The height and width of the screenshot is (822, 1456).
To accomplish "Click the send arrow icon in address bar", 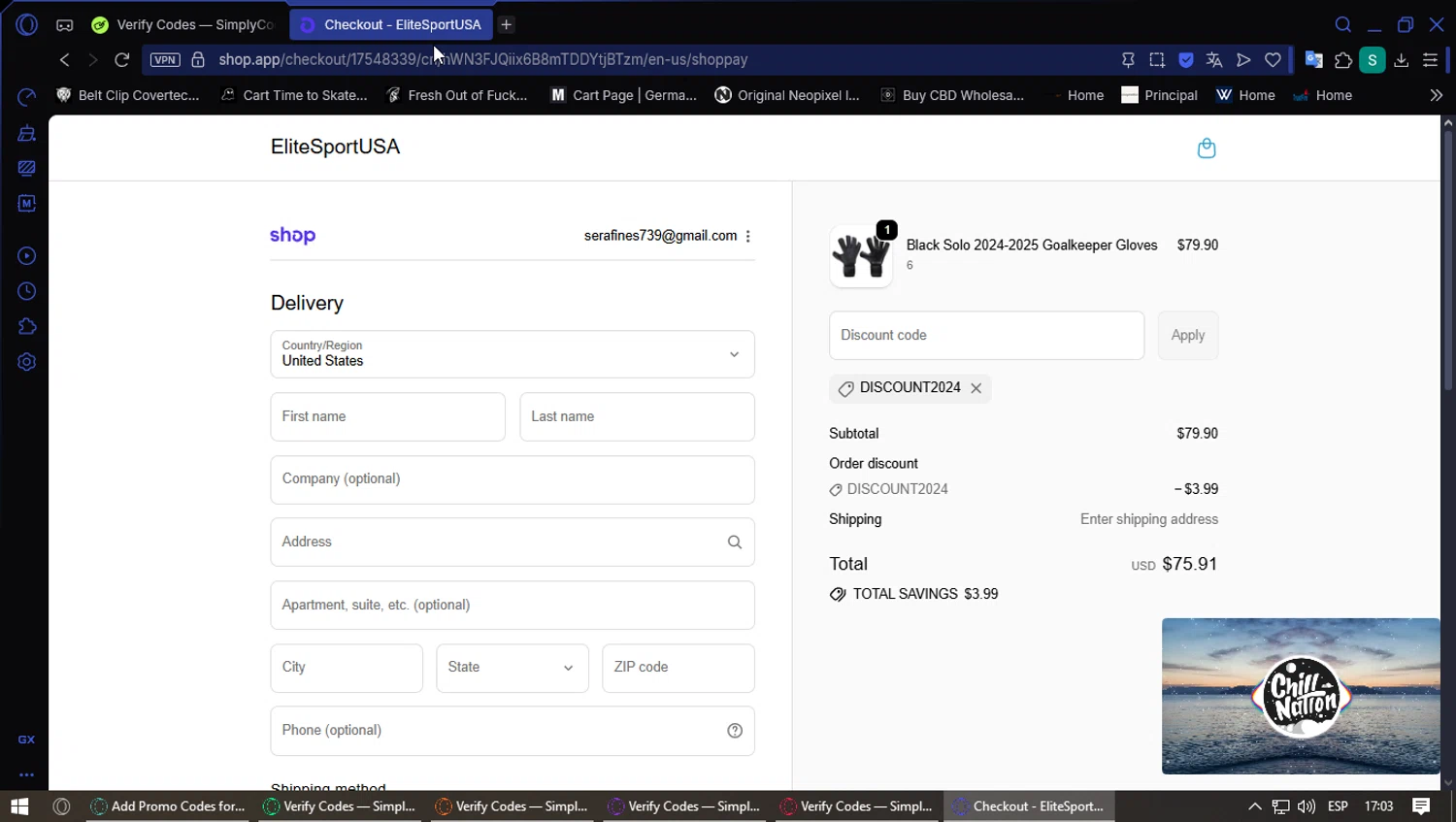I will [x=1243, y=60].
